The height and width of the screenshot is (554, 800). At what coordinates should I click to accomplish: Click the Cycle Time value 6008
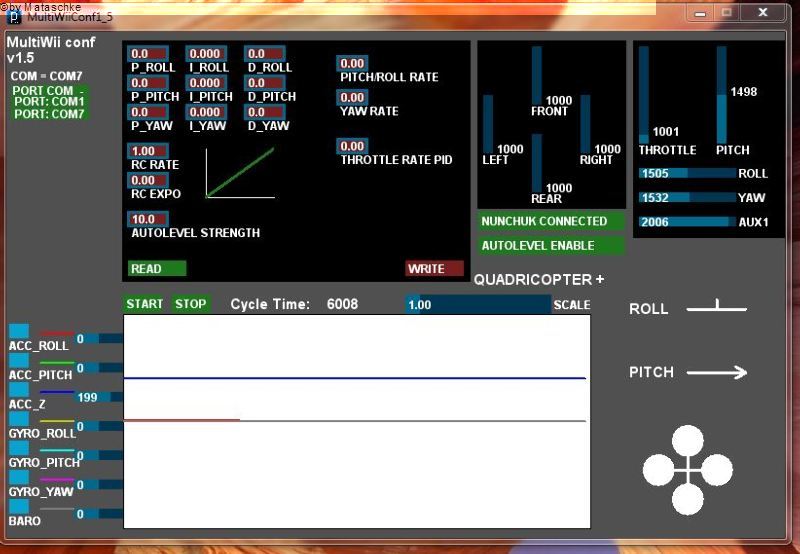pyautogui.click(x=342, y=304)
